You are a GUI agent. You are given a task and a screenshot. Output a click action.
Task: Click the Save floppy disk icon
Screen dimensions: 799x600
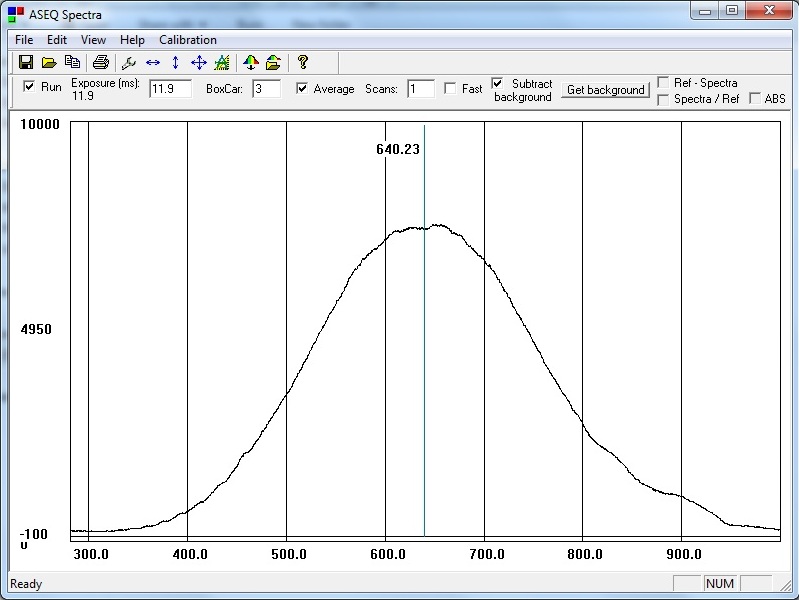(x=26, y=62)
